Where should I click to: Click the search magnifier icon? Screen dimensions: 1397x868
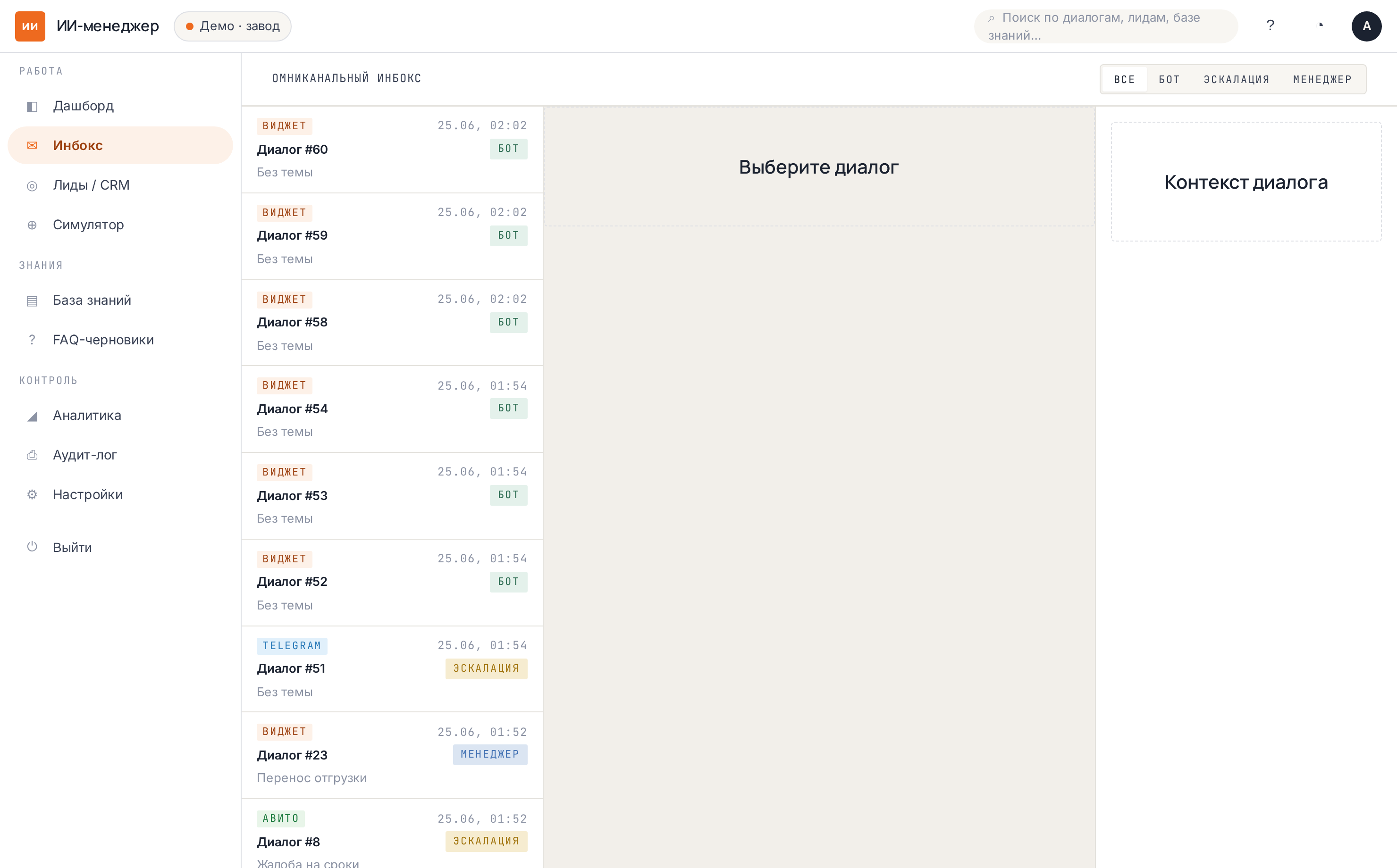coord(992,18)
